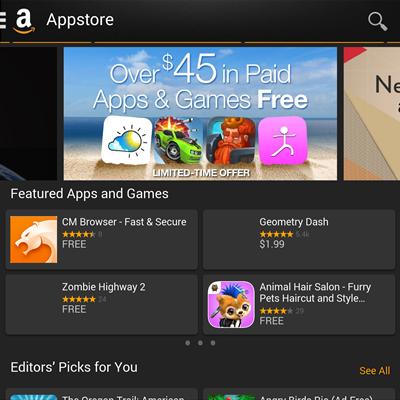Tap the green car game icon
The height and width of the screenshot is (400, 400).
click(x=178, y=140)
